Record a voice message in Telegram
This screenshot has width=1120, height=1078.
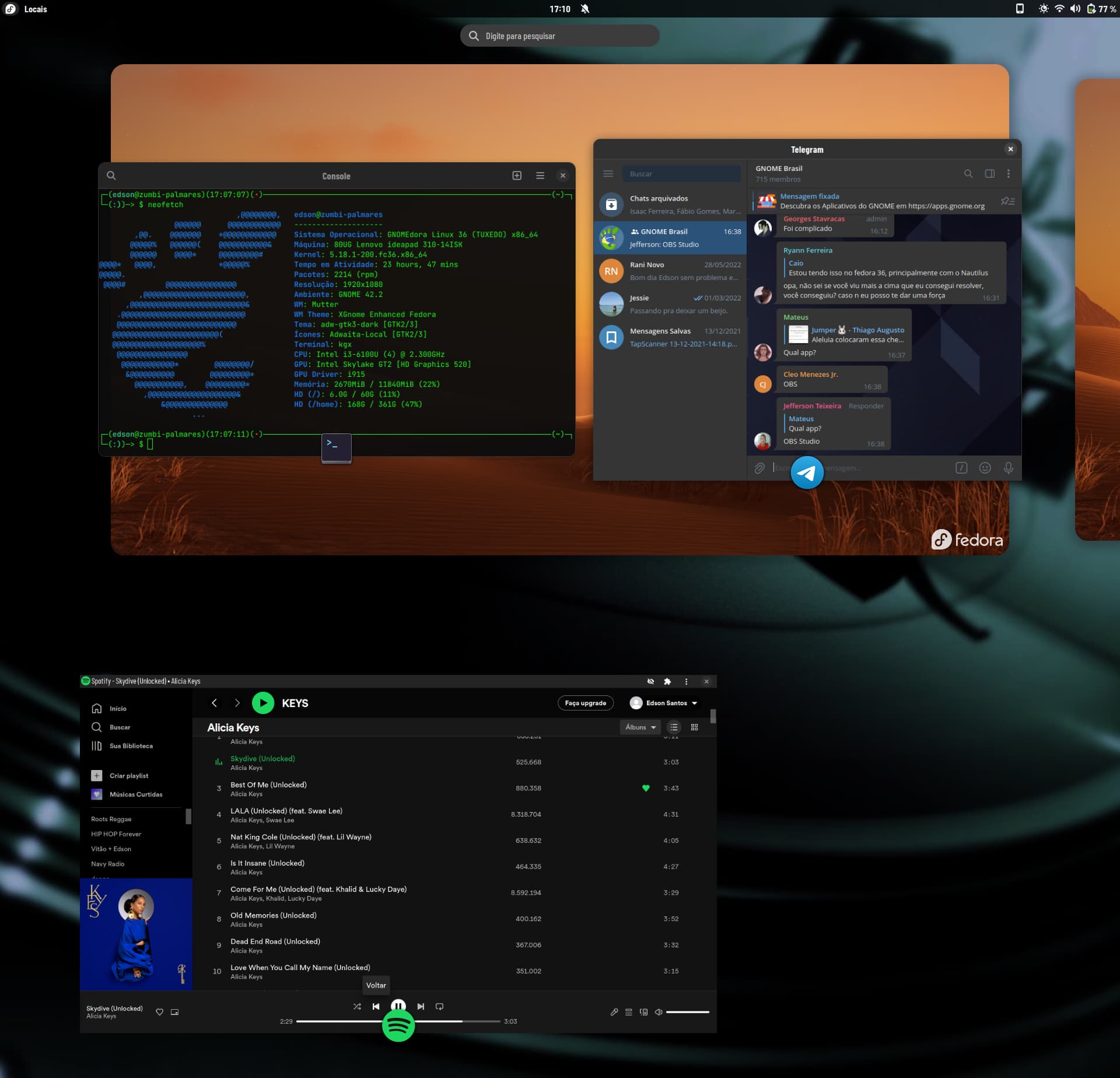pyautogui.click(x=1009, y=468)
